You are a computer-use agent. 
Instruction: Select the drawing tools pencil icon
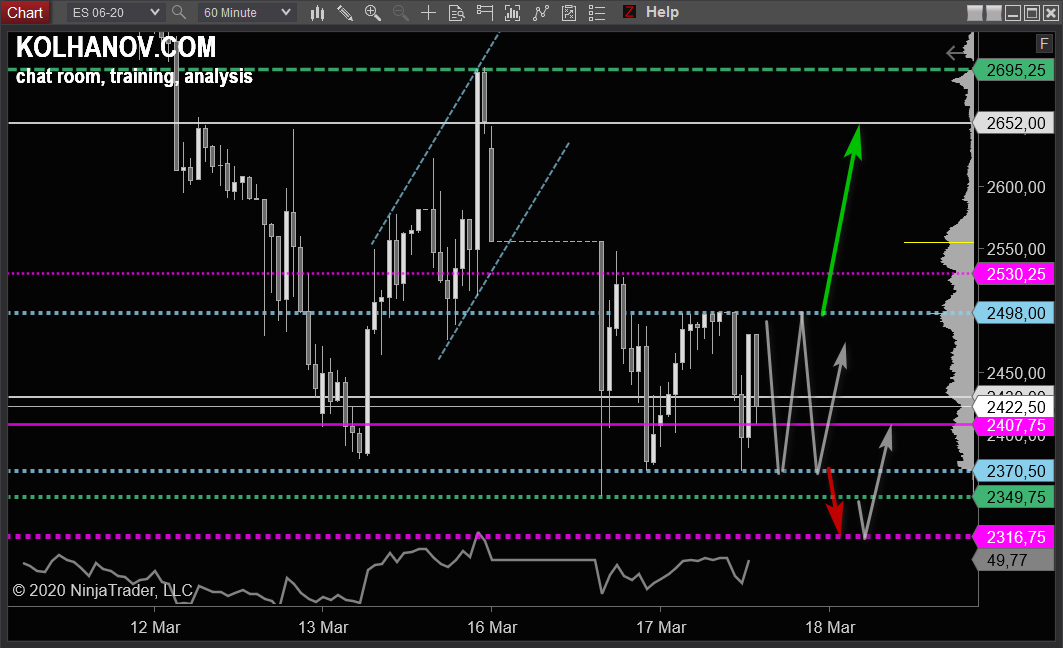345,13
